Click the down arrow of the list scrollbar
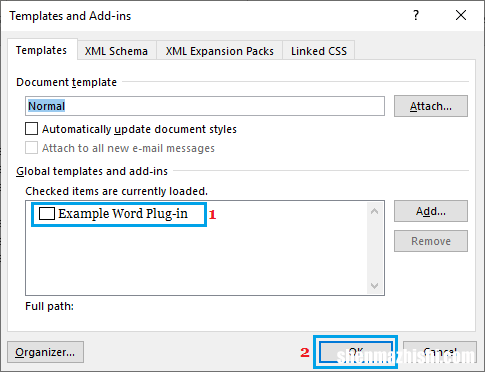The height and width of the screenshot is (372, 485). 374,286
